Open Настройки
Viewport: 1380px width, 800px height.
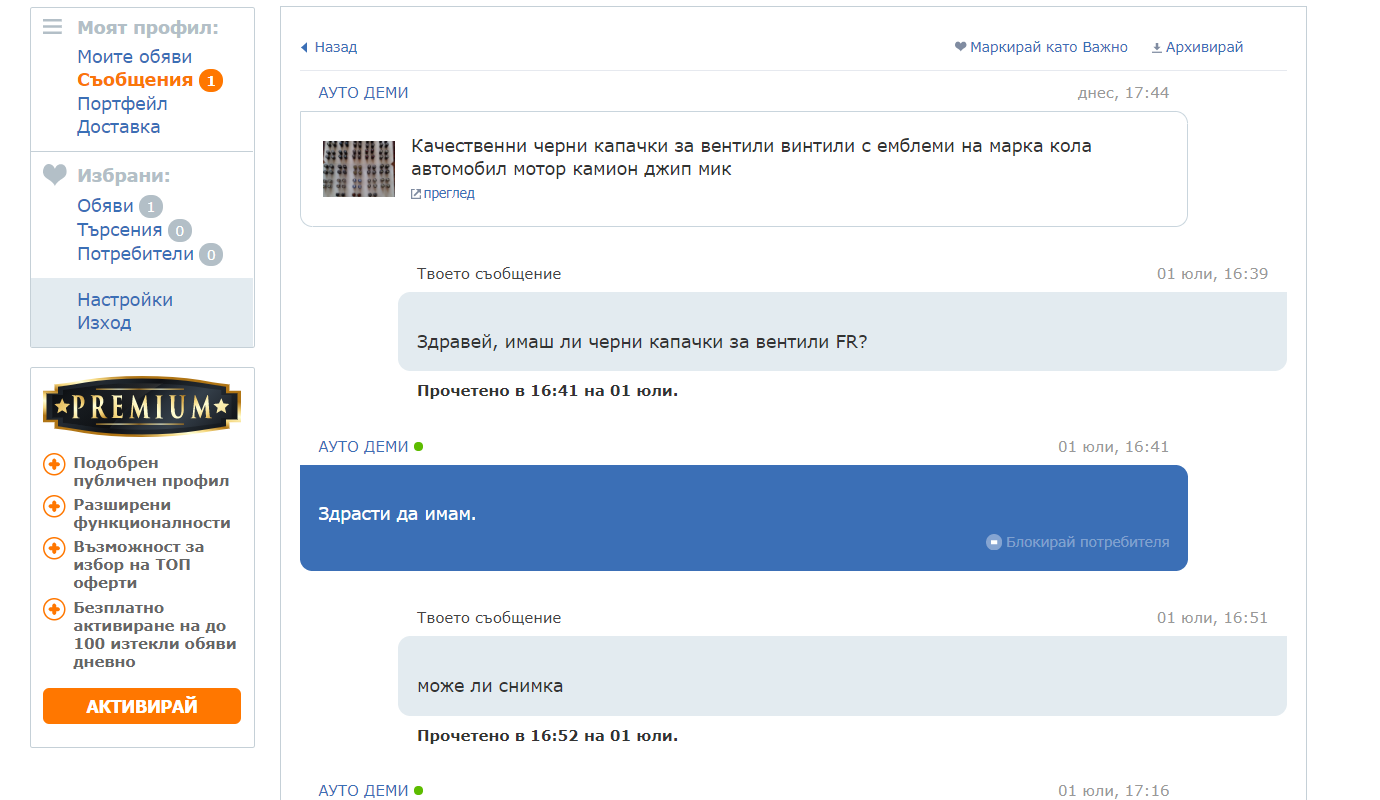coord(125,300)
